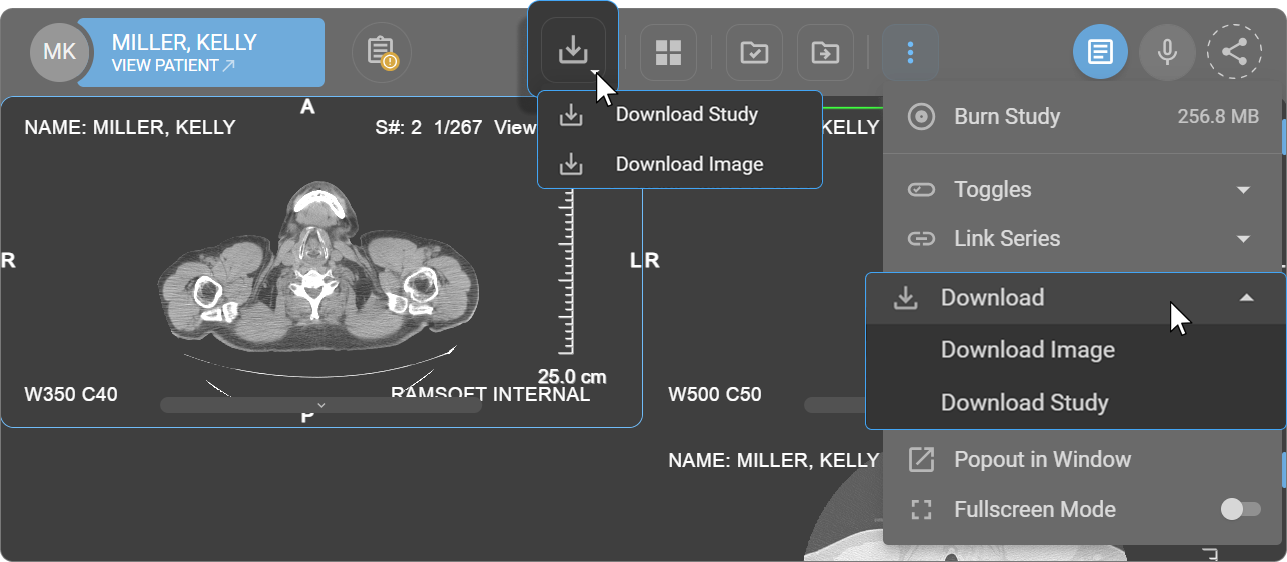This screenshot has width=1287, height=562.
Task: Click the Link Series chain icon
Action: 921,239
